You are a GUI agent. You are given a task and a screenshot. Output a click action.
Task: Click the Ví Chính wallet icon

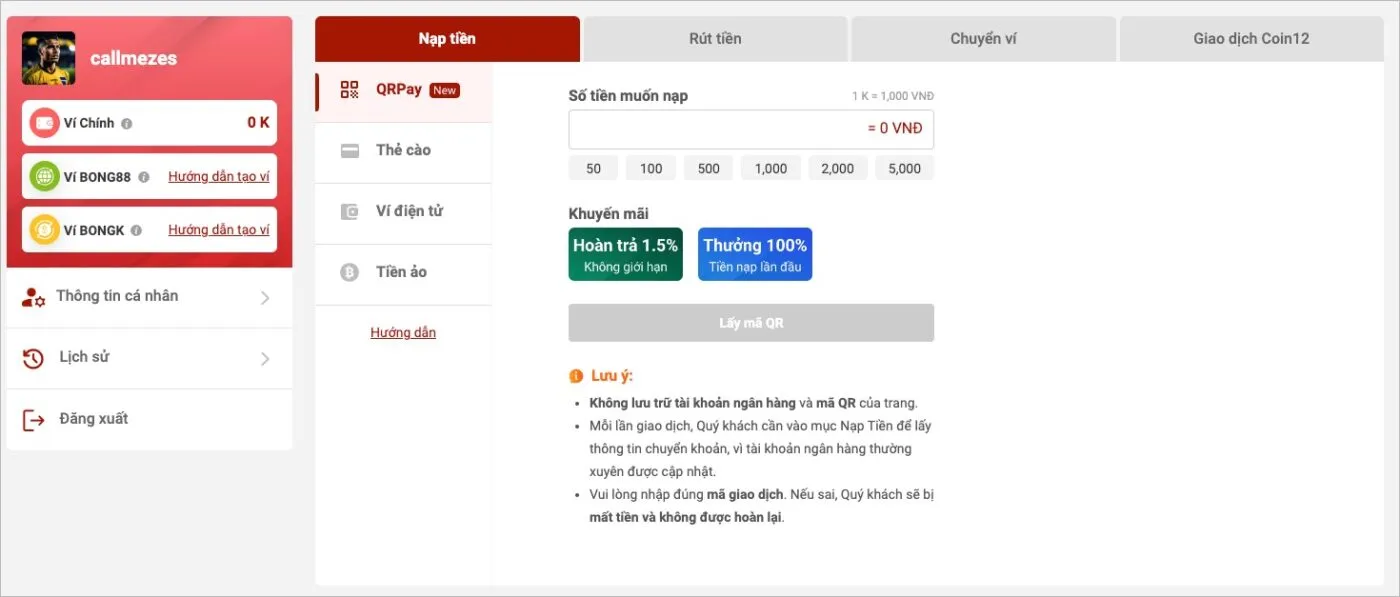coord(45,123)
